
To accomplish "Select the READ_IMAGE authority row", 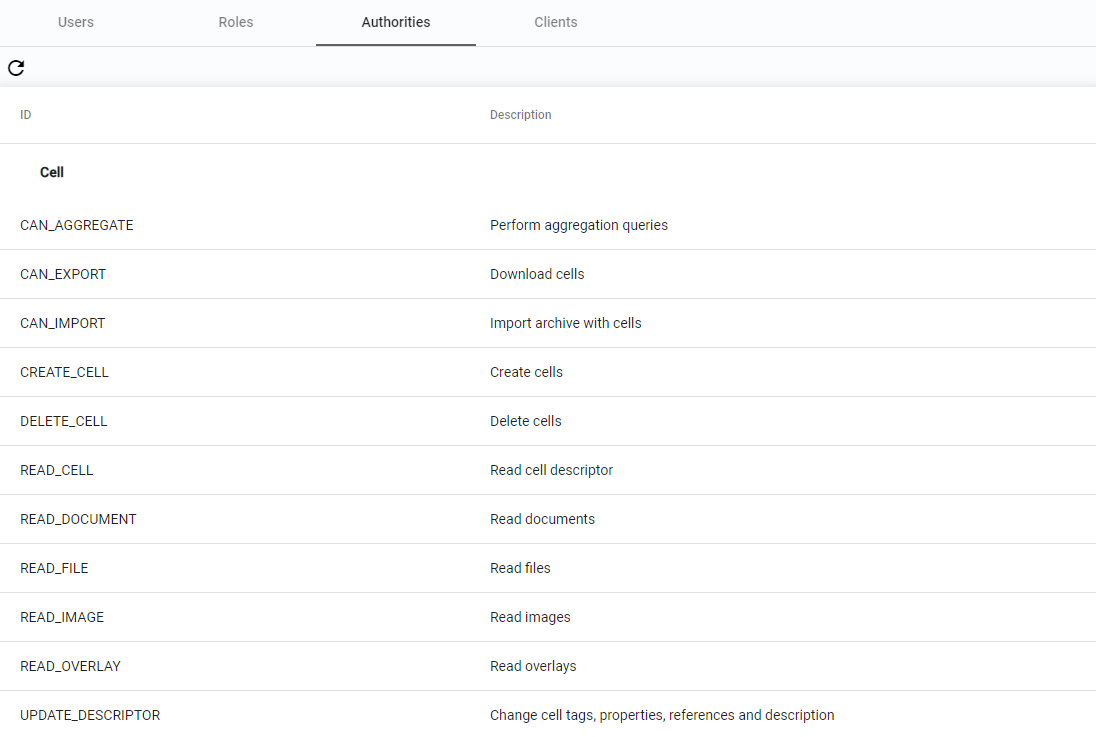I will (x=62, y=617).
